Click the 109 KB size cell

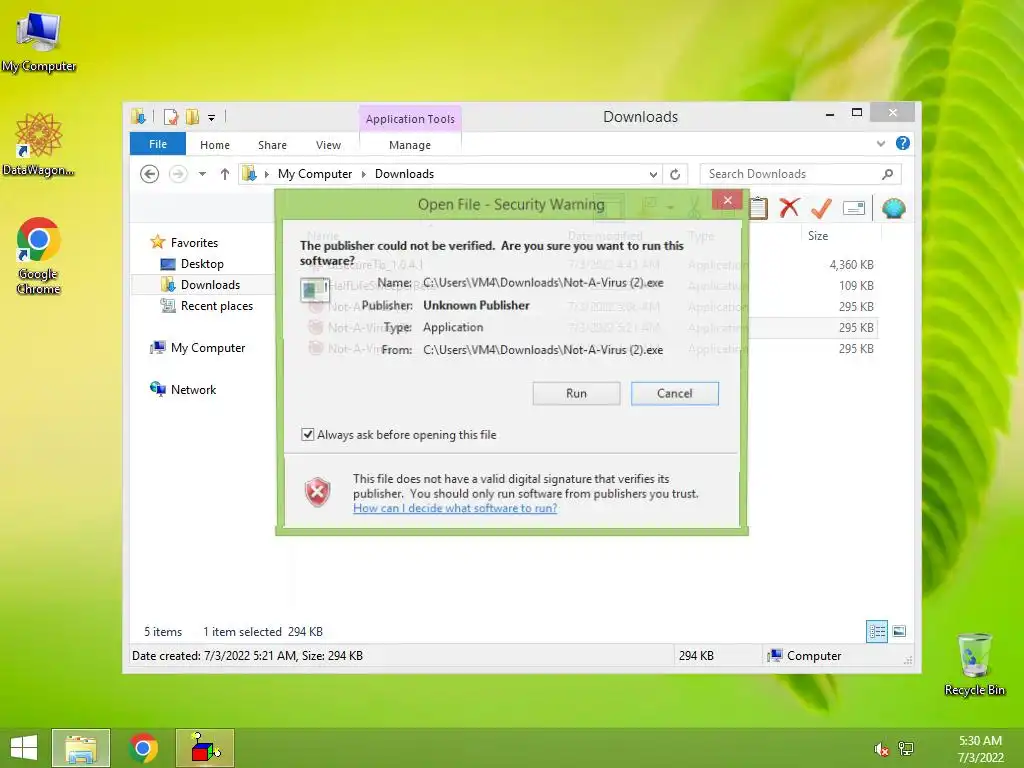856,285
